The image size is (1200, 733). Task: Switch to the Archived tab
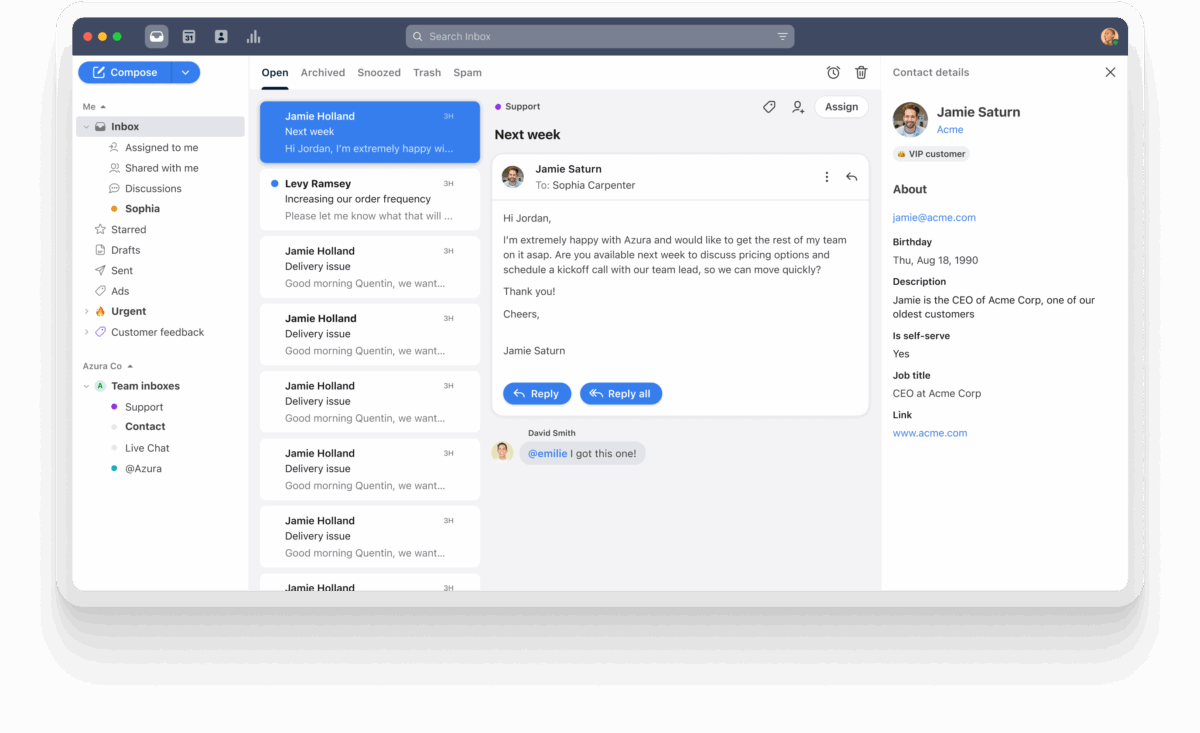click(x=322, y=72)
